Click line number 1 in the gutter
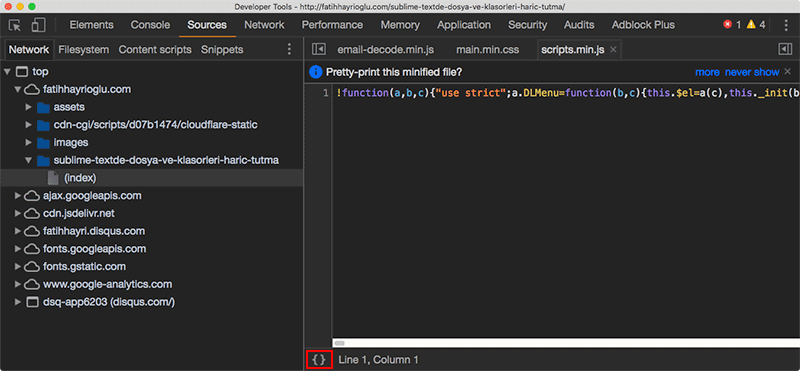Viewport: 800px width, 371px height. click(x=325, y=93)
